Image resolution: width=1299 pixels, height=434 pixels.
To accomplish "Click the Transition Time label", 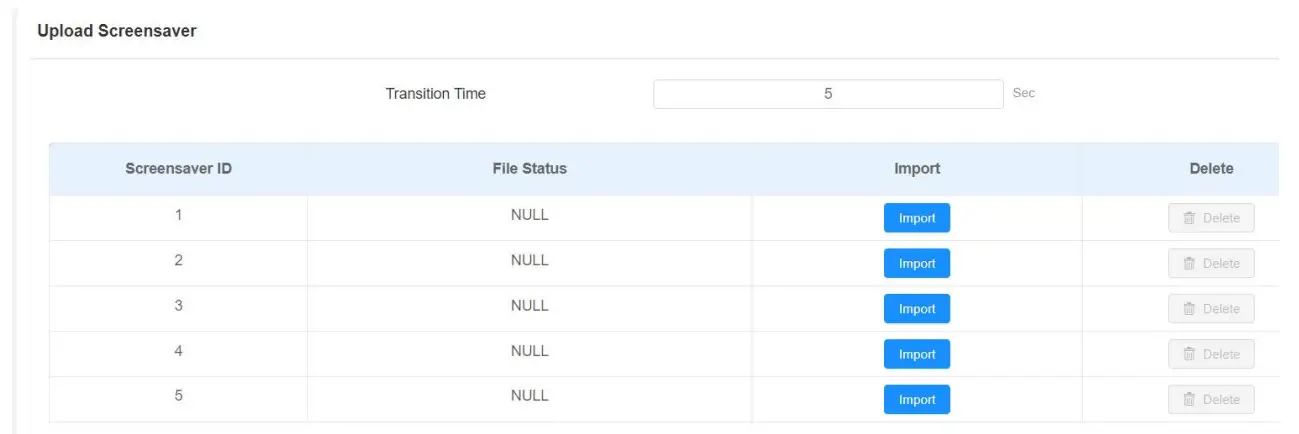I will (435, 94).
